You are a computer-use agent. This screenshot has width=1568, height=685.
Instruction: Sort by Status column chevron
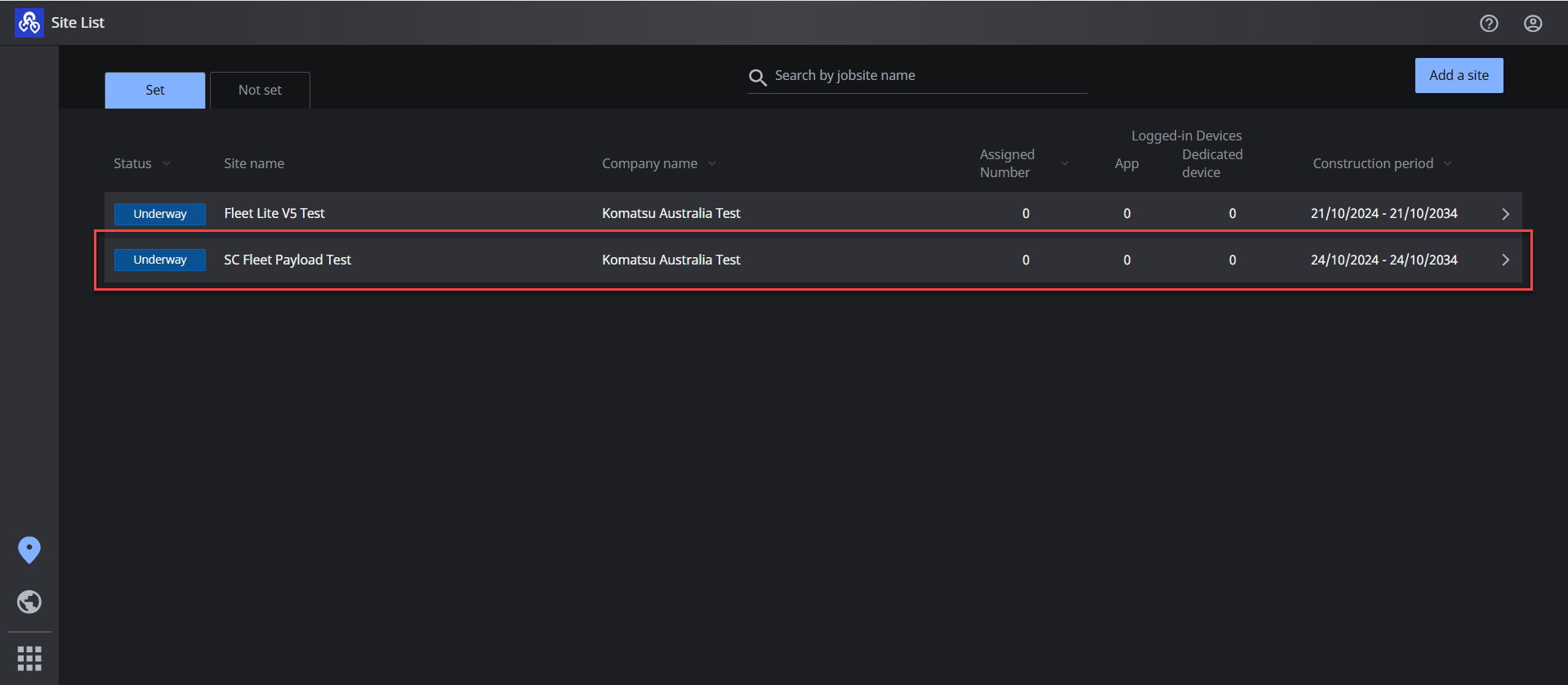[167, 163]
